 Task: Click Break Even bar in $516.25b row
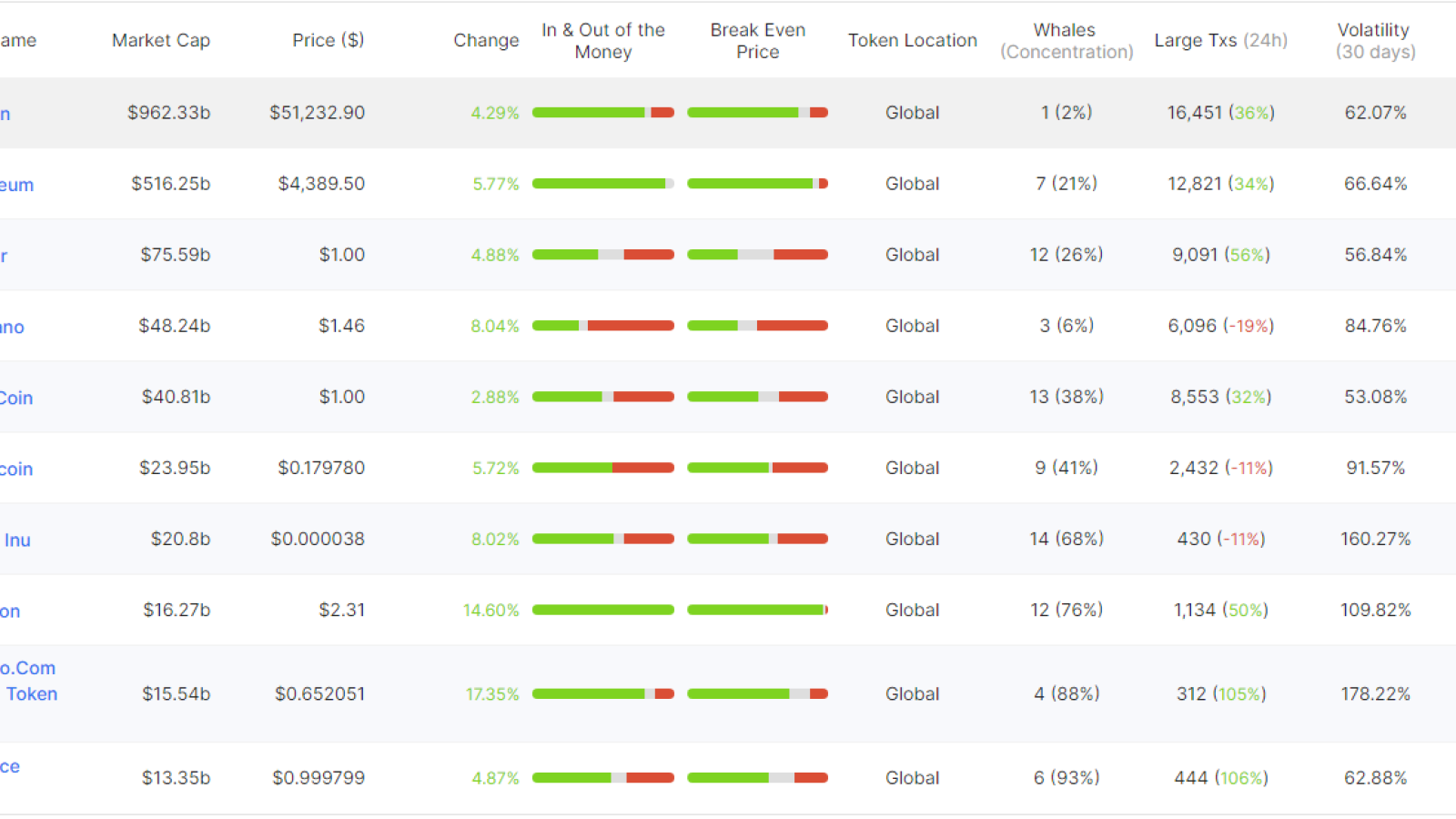click(758, 184)
